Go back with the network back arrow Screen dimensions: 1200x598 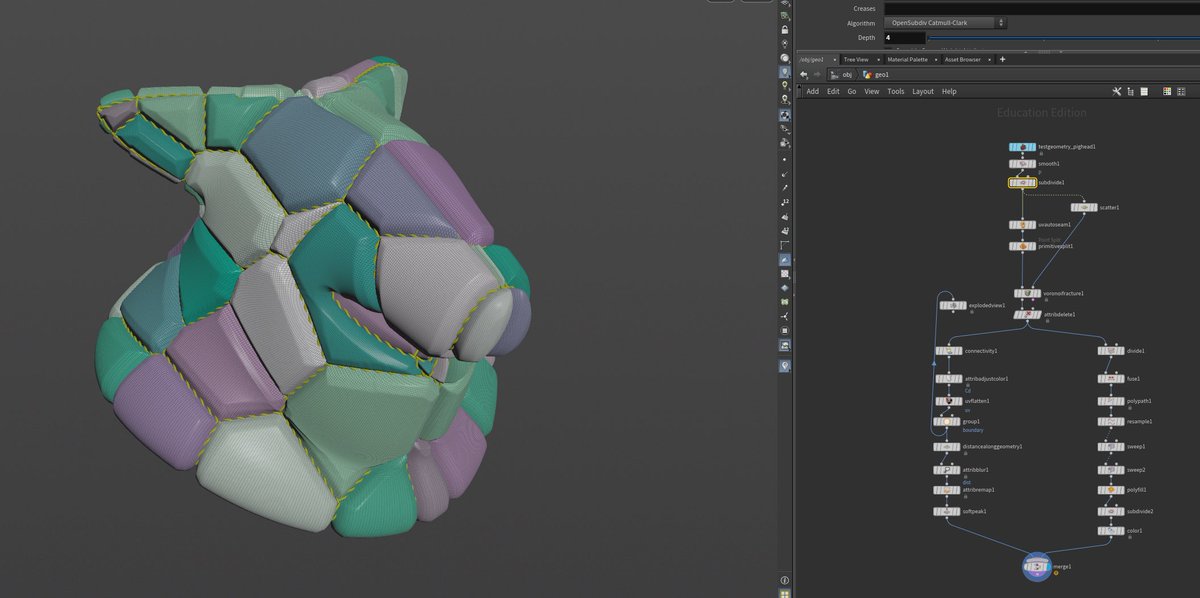click(x=805, y=75)
